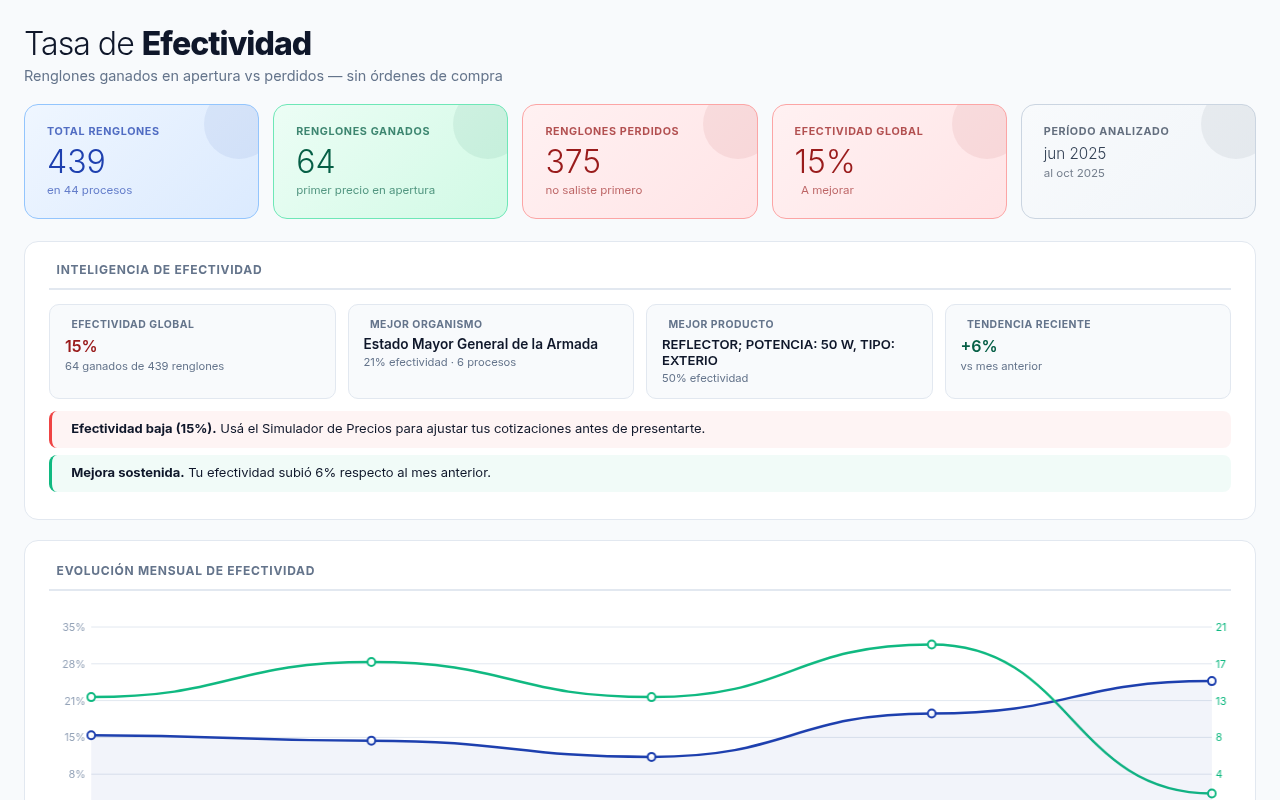Open Mejor Organismo tile Estado Mayor General
The image size is (1280, 800).
tap(490, 351)
